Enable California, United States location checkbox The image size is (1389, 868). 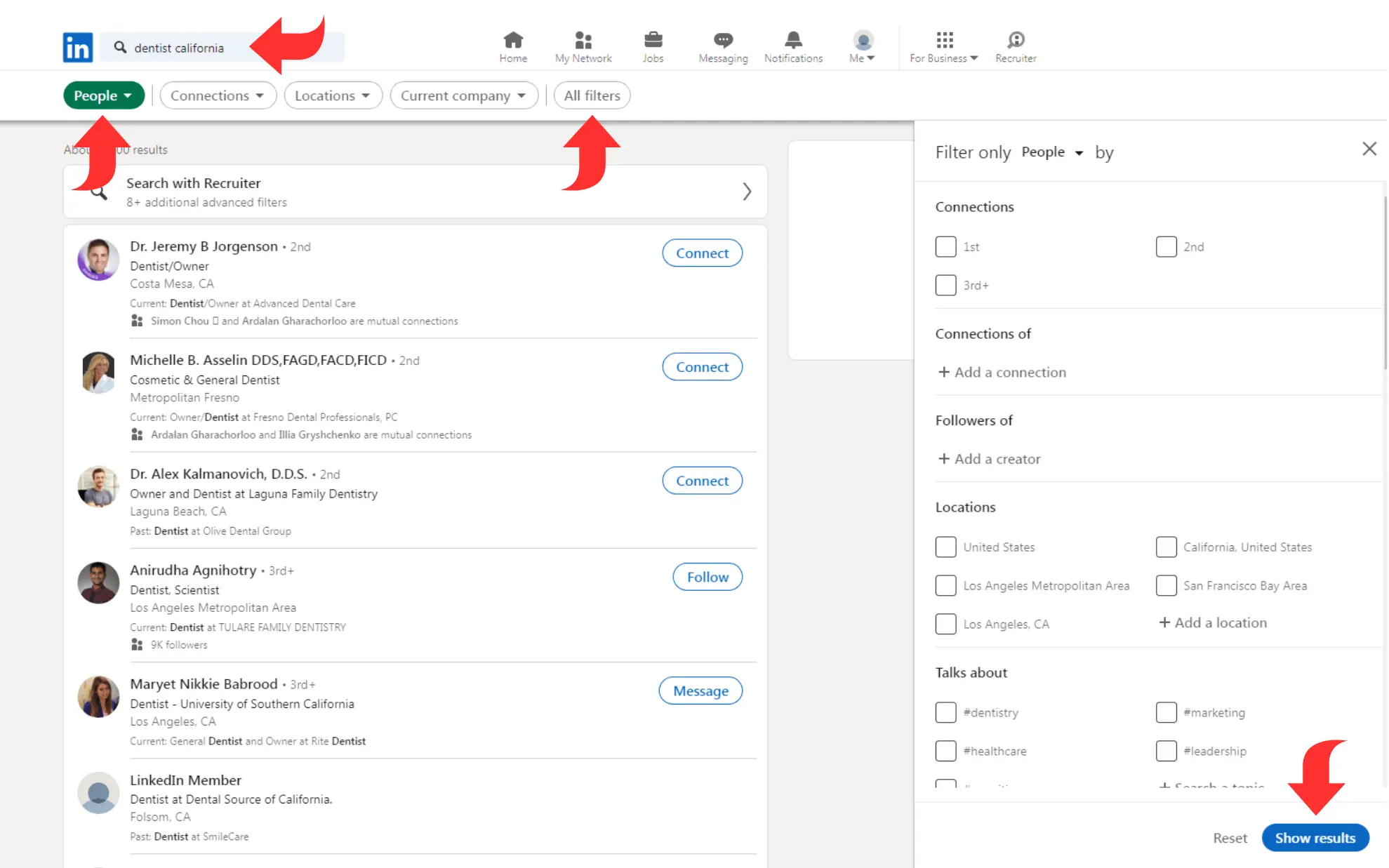(x=1166, y=547)
